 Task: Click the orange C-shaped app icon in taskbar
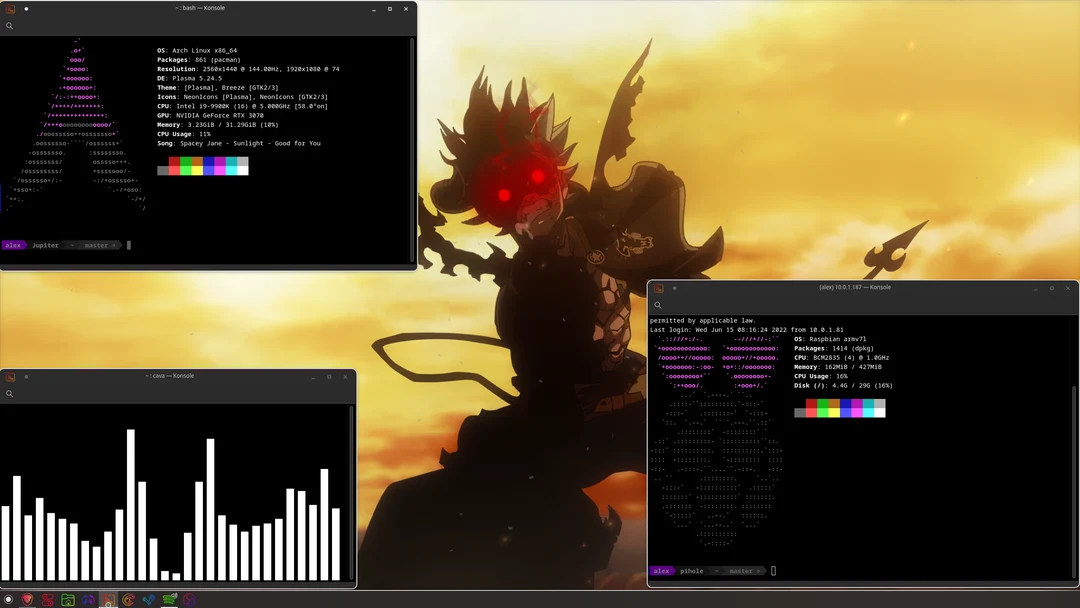(x=128, y=600)
